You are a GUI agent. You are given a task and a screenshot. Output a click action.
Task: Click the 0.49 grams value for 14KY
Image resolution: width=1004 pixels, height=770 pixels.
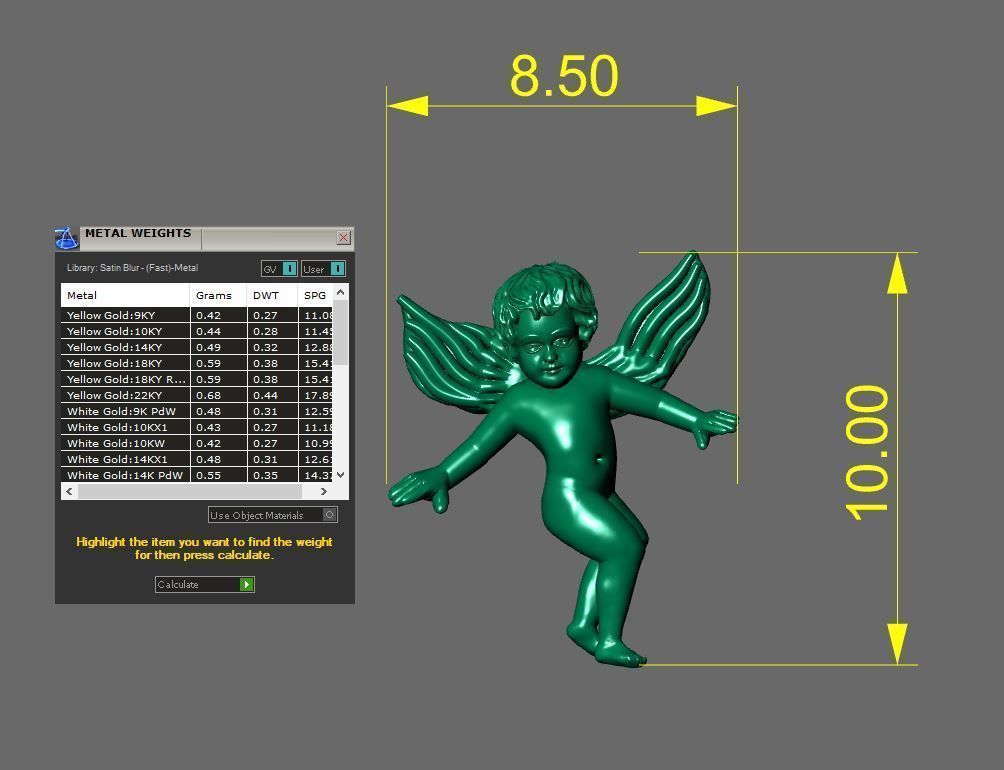(209, 347)
